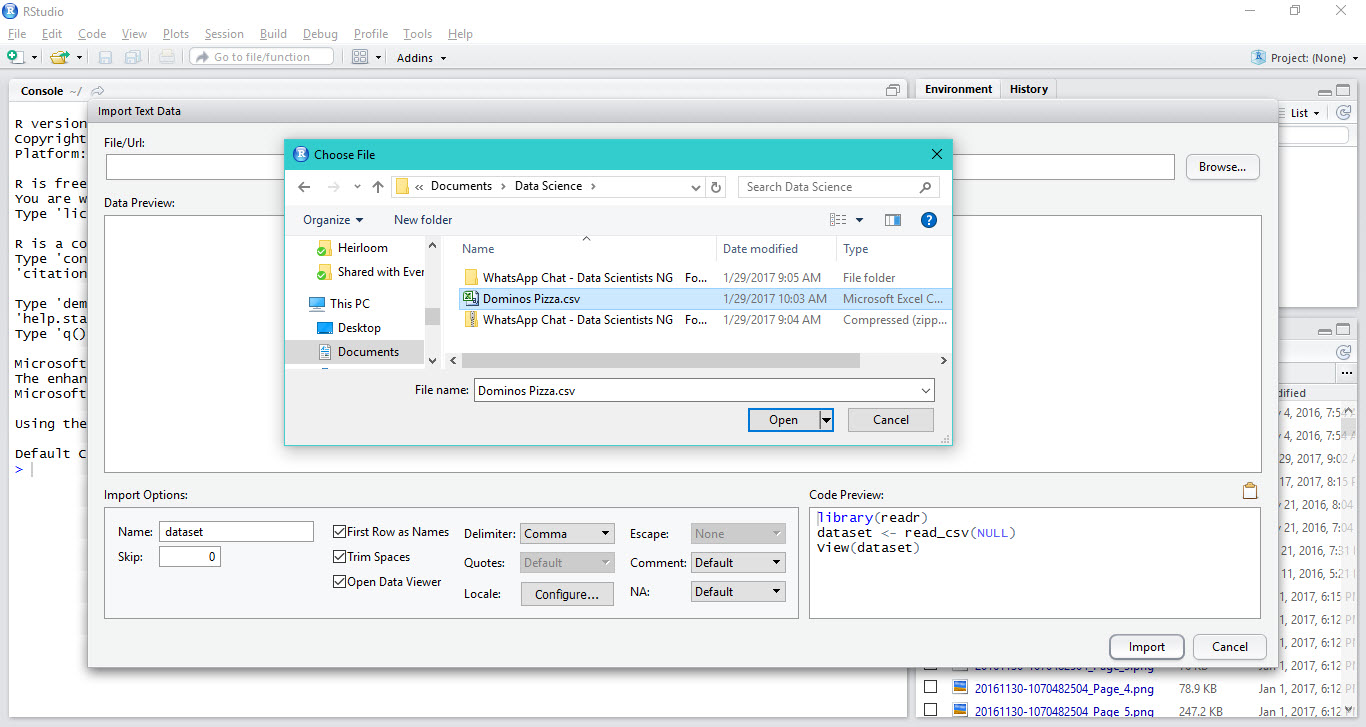Show the preview pane in Choose File
Screen dimensions: 1366x727
[893, 220]
